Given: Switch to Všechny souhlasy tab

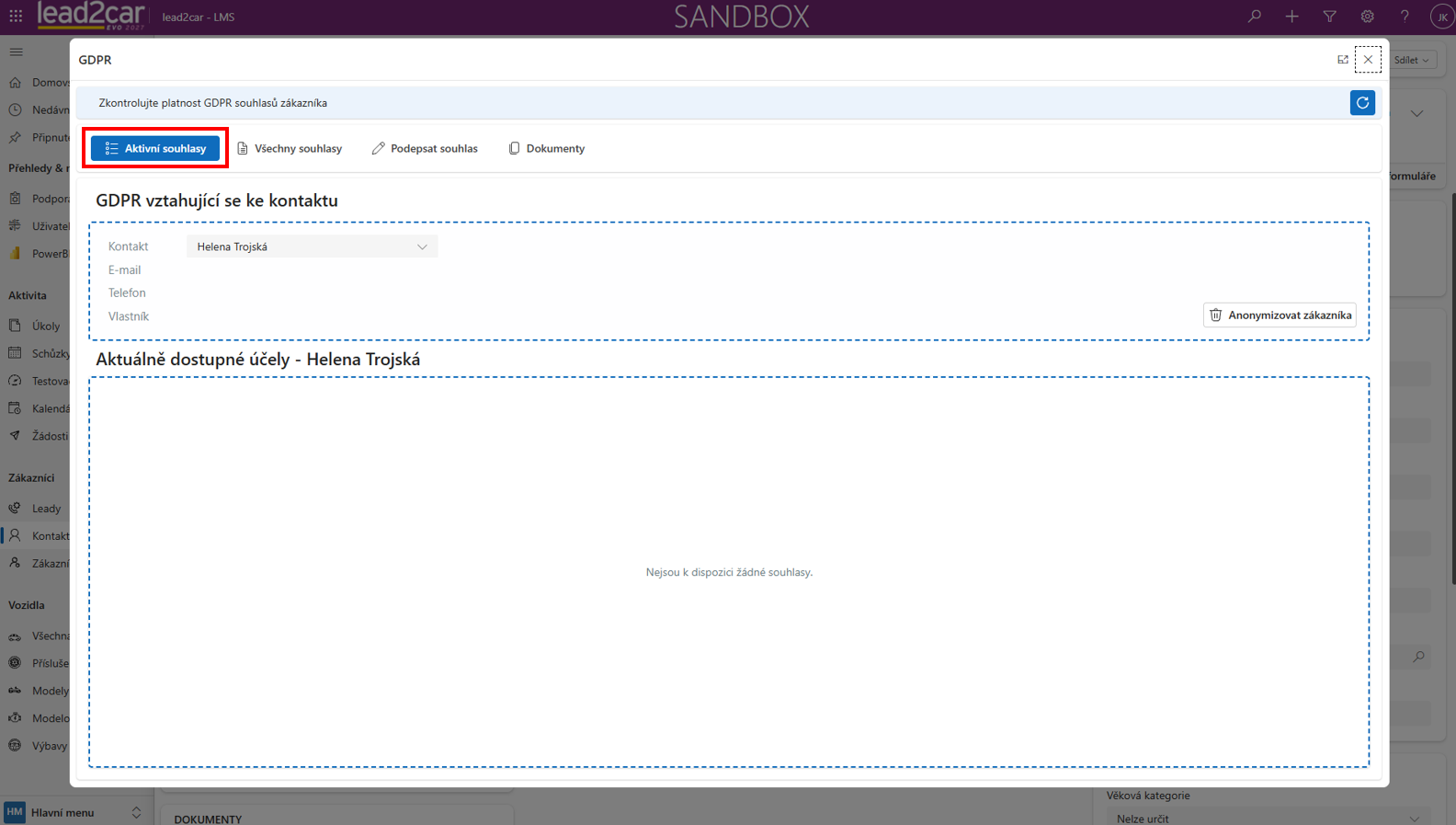Looking at the screenshot, I should [290, 148].
